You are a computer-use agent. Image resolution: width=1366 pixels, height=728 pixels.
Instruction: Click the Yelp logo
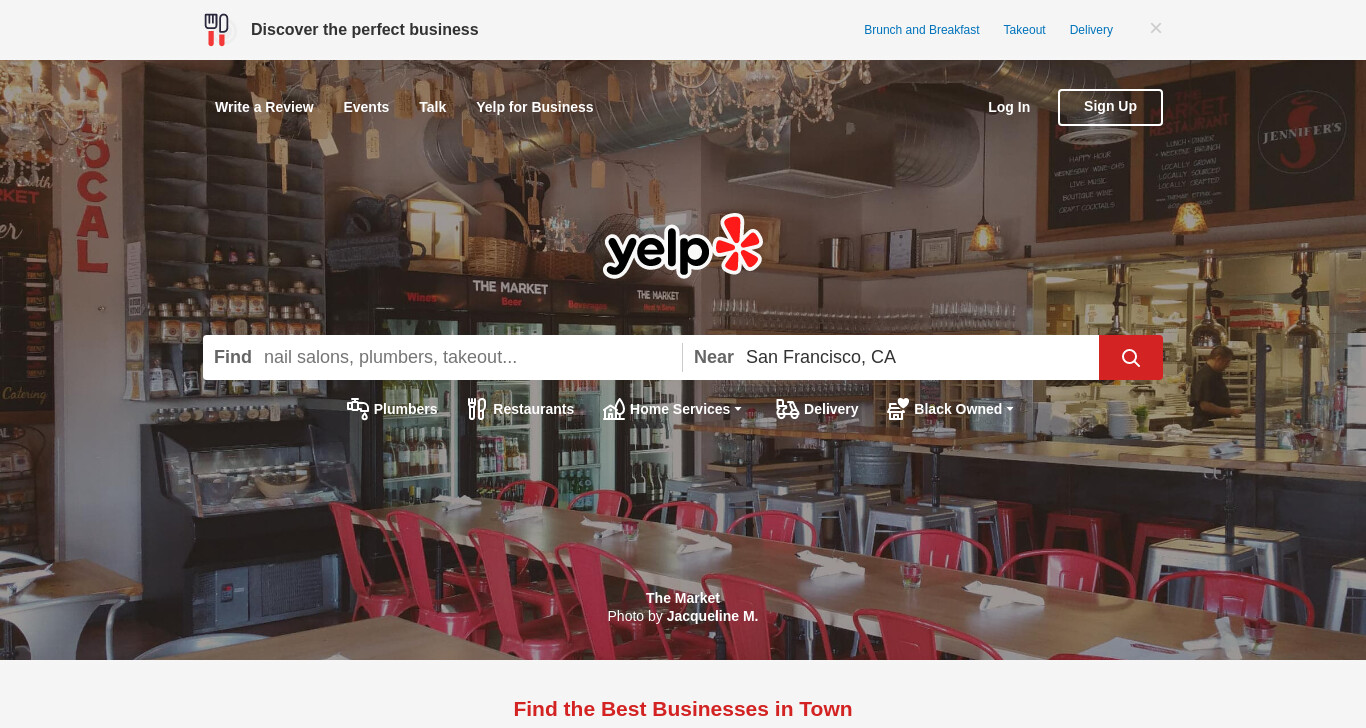click(x=683, y=246)
